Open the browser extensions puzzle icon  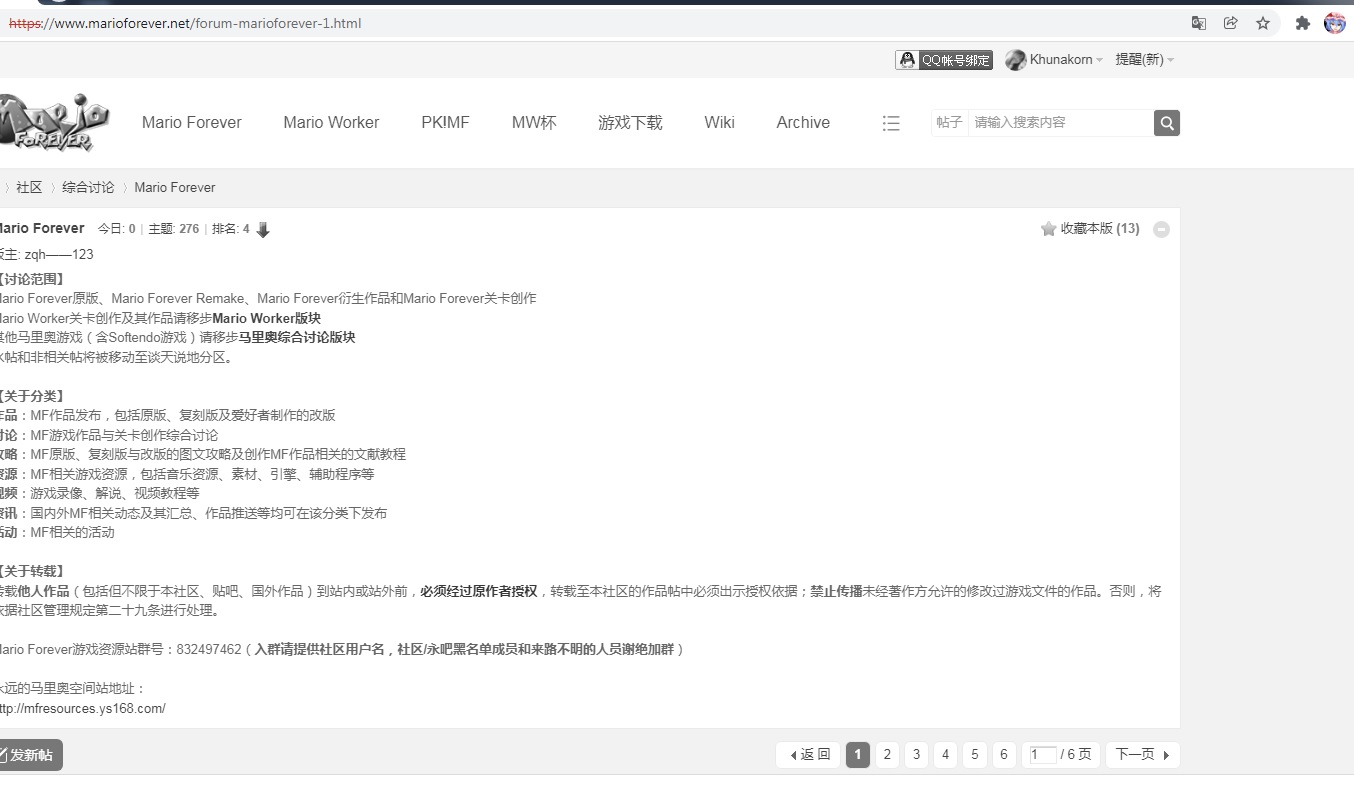[1302, 23]
